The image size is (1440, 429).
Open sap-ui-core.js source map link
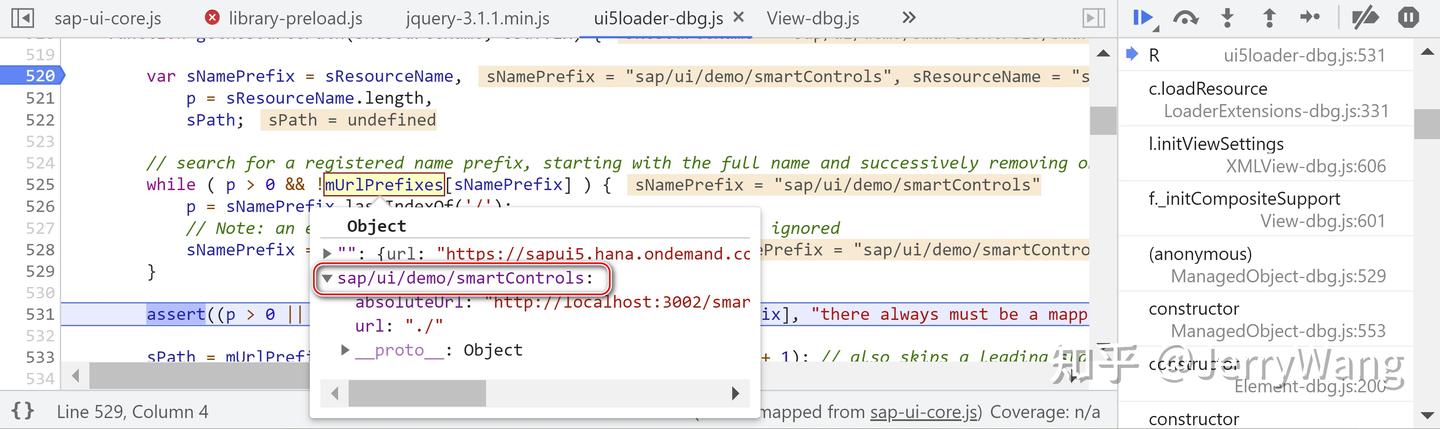click(924, 411)
